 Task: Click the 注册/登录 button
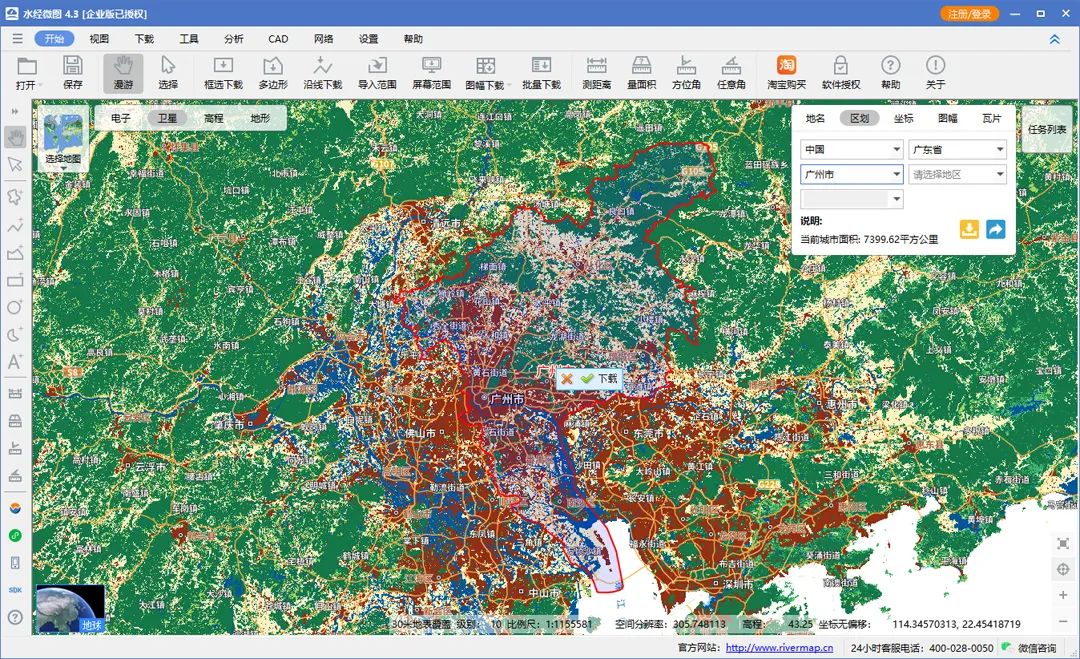pos(969,14)
